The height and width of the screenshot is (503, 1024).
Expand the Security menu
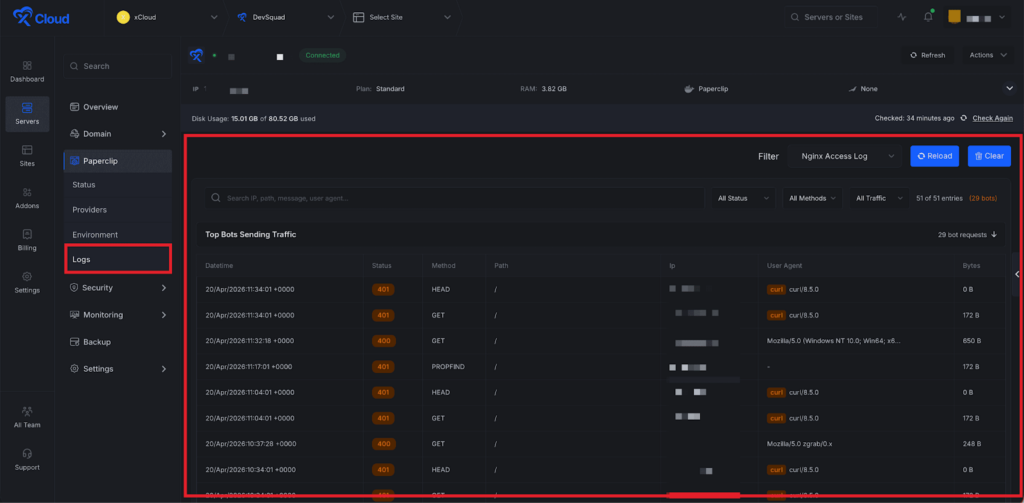point(118,287)
